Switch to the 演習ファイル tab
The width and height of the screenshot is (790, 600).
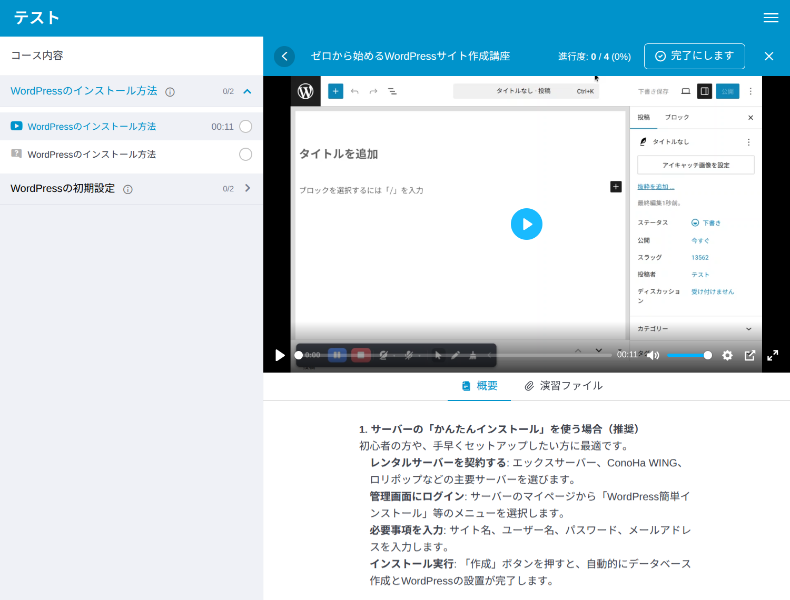click(563, 386)
